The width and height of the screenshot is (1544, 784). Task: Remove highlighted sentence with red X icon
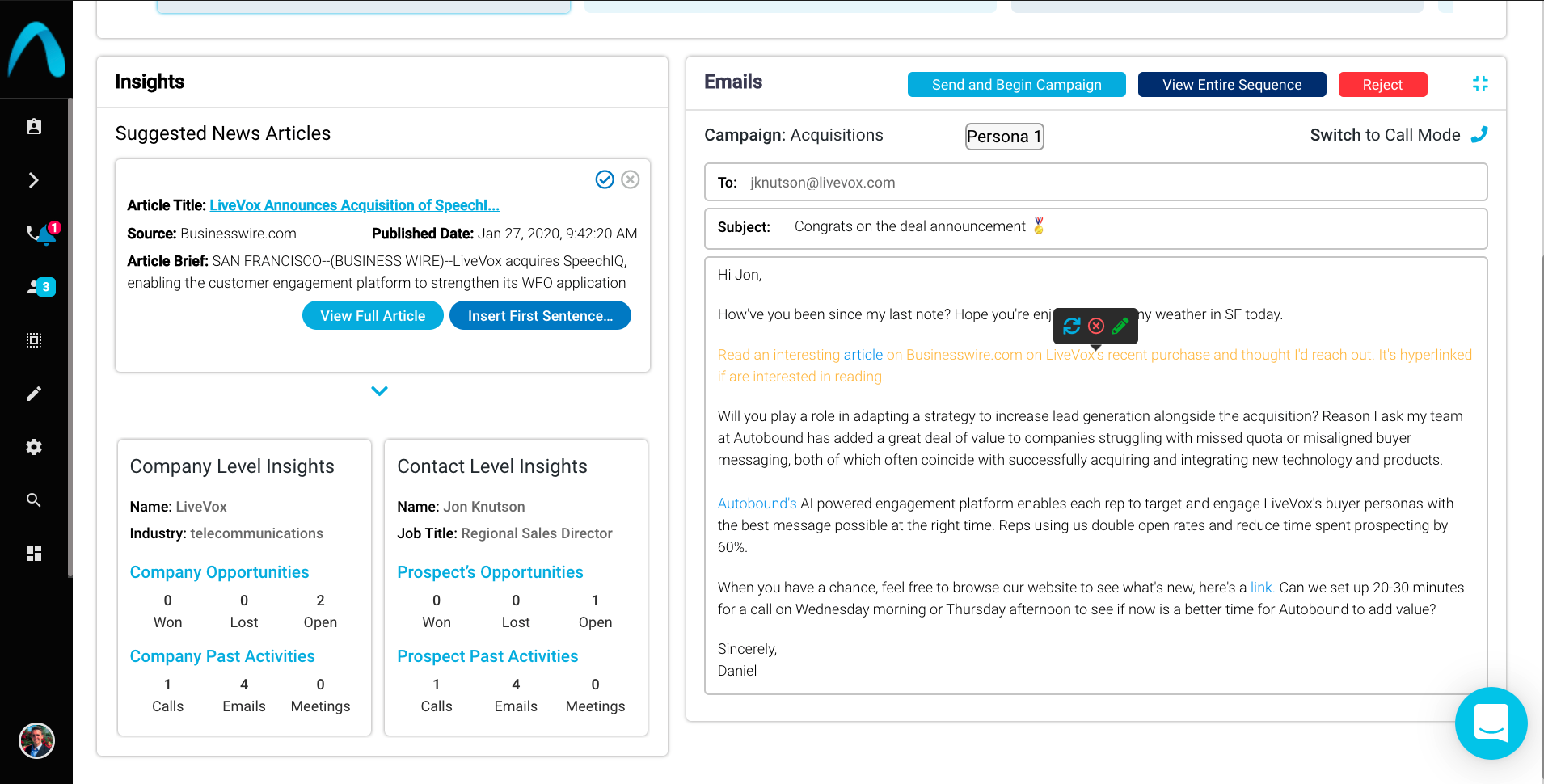(1096, 326)
